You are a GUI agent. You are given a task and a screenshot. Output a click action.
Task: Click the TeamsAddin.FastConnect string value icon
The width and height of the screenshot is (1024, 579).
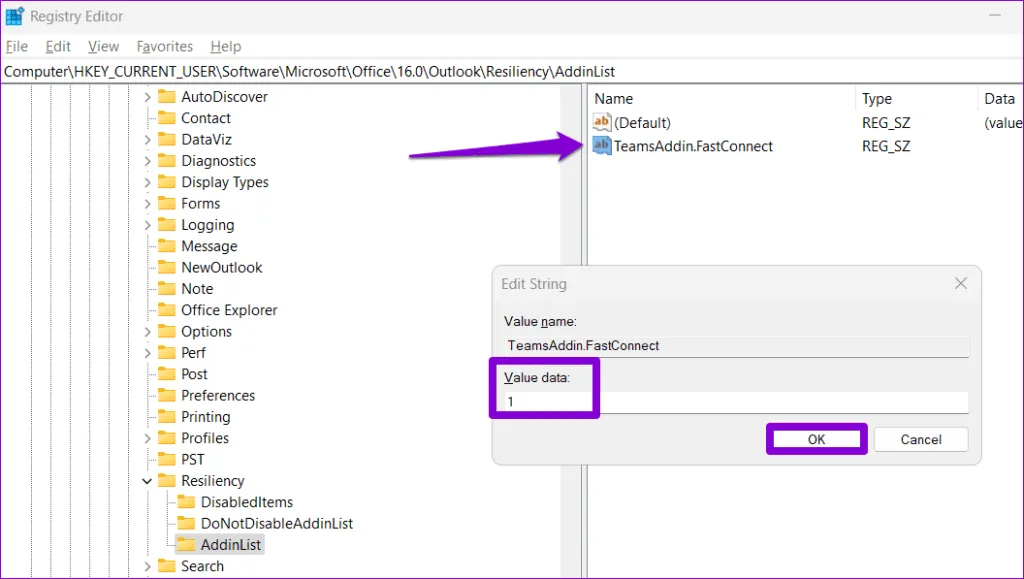click(x=602, y=146)
